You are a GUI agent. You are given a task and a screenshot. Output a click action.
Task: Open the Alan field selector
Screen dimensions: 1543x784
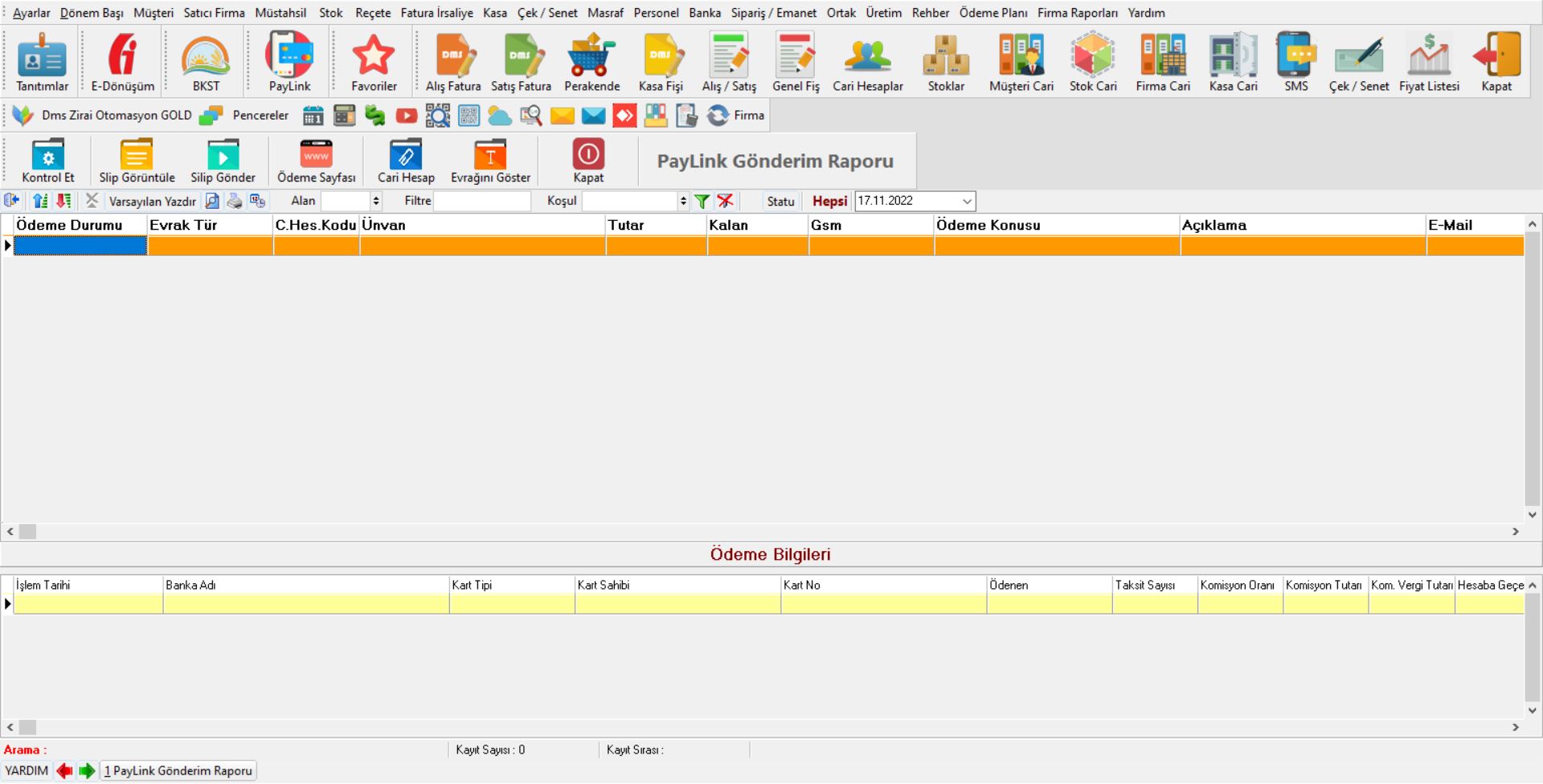[350, 202]
